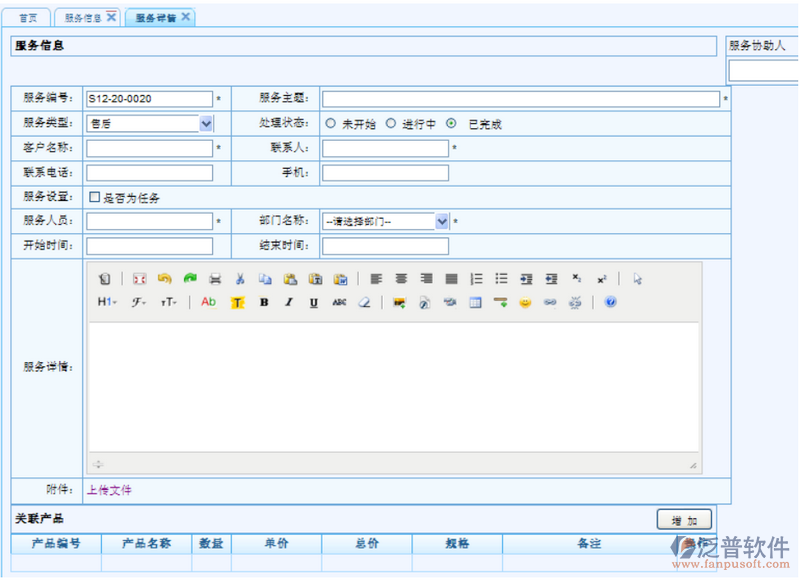800x580 pixels.
Task: Switch to the 服务信息 tab
Action: pos(82,18)
